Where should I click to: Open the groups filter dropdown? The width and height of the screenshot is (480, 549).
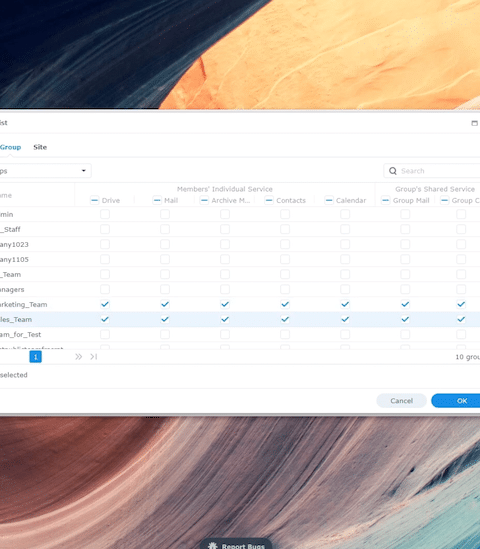[45, 171]
